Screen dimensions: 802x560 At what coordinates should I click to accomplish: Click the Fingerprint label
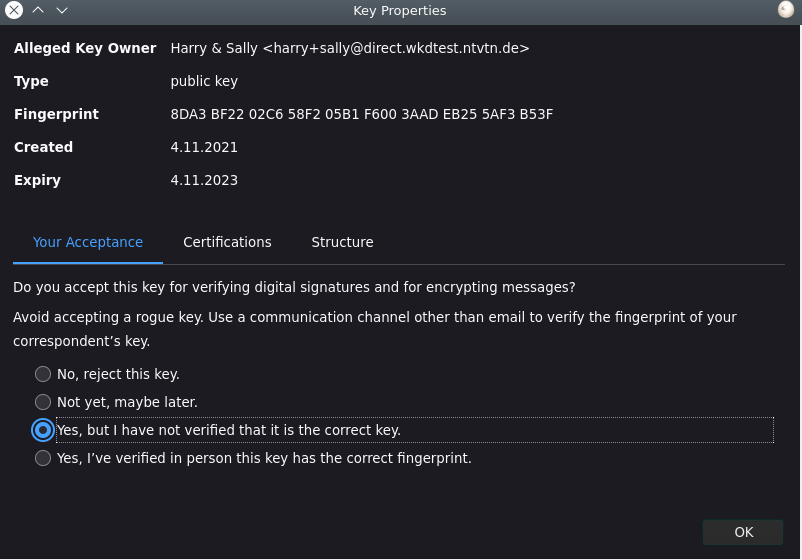[56, 114]
